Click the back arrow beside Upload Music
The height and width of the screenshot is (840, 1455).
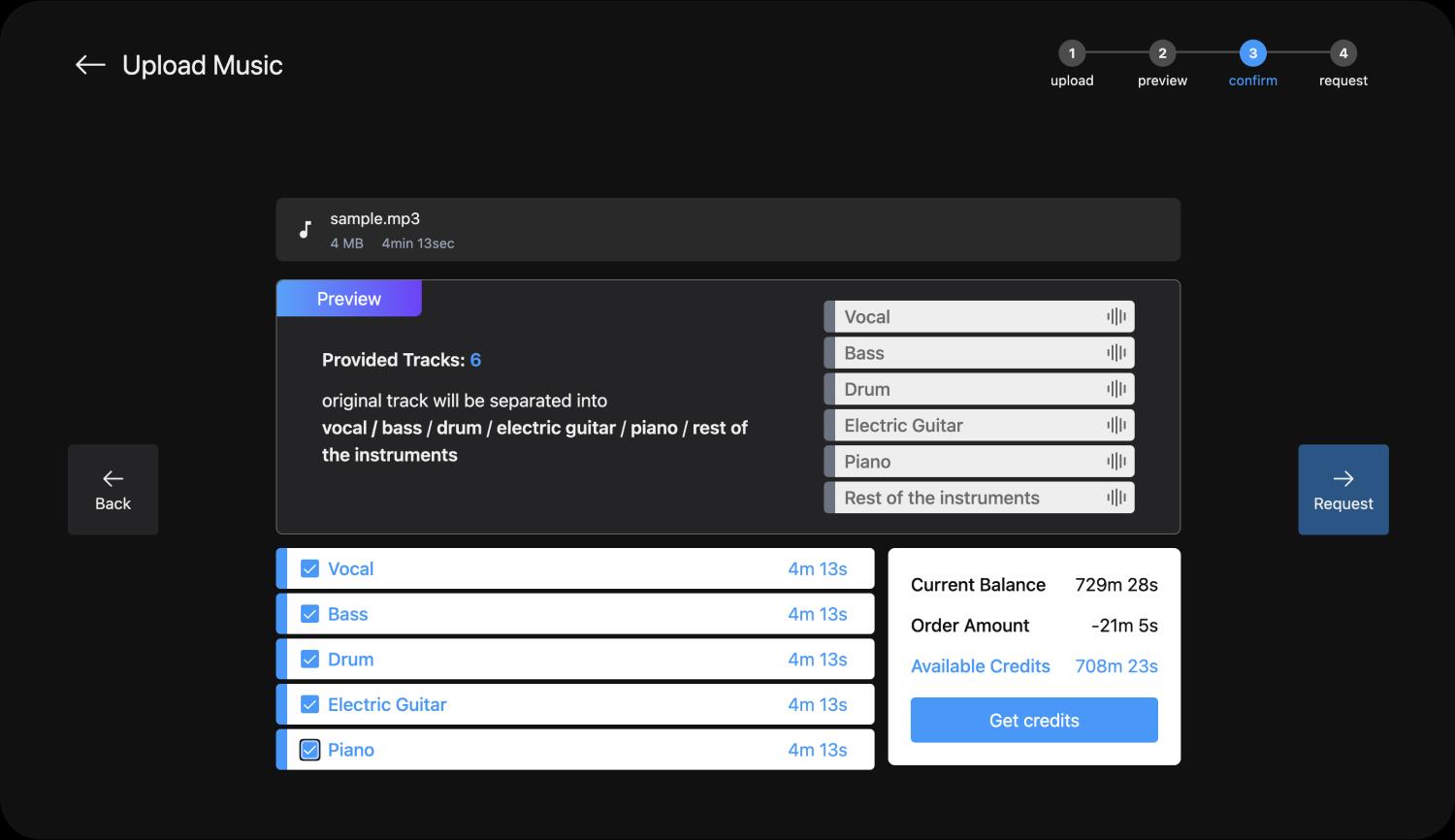(x=90, y=65)
